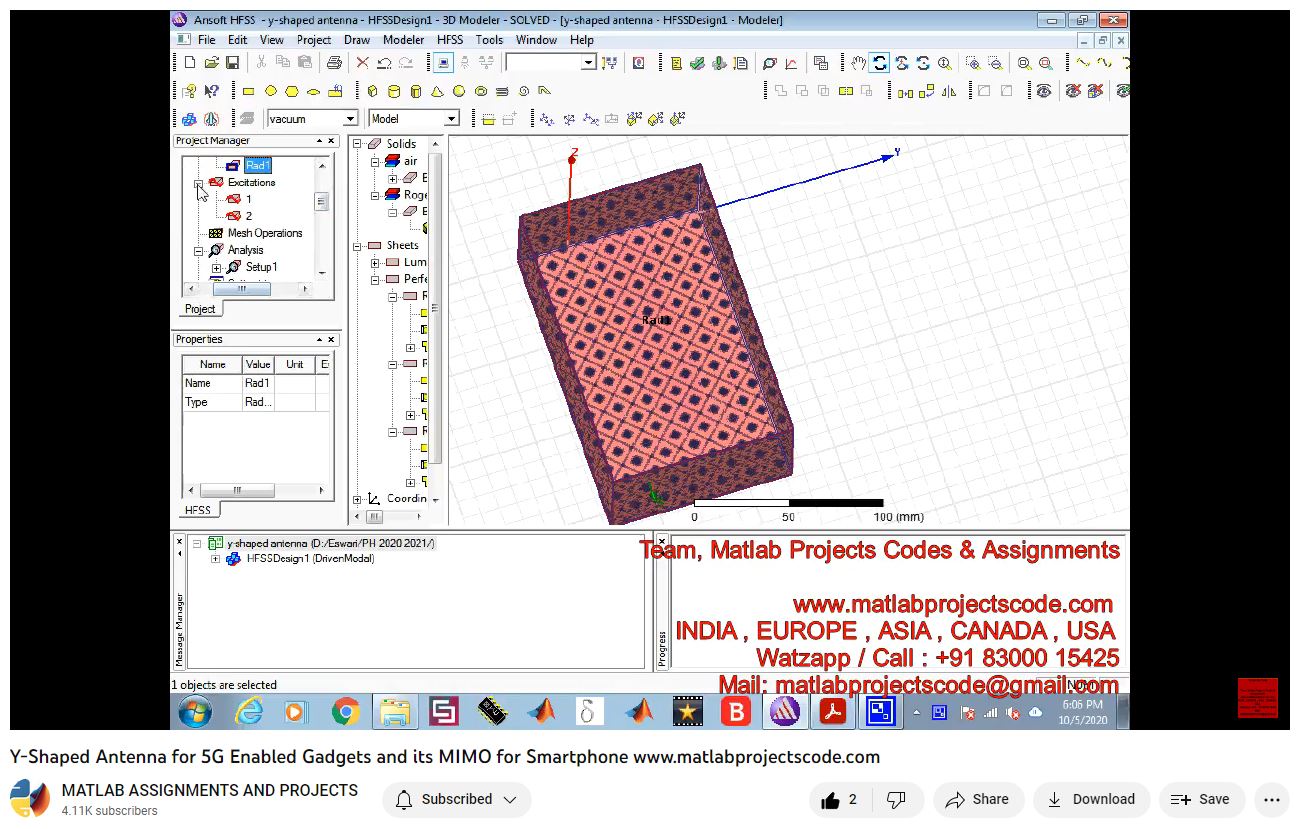Viewport: 1303px width, 829px height.
Task: Click the Save project icon
Action: pyautogui.click(x=232, y=63)
